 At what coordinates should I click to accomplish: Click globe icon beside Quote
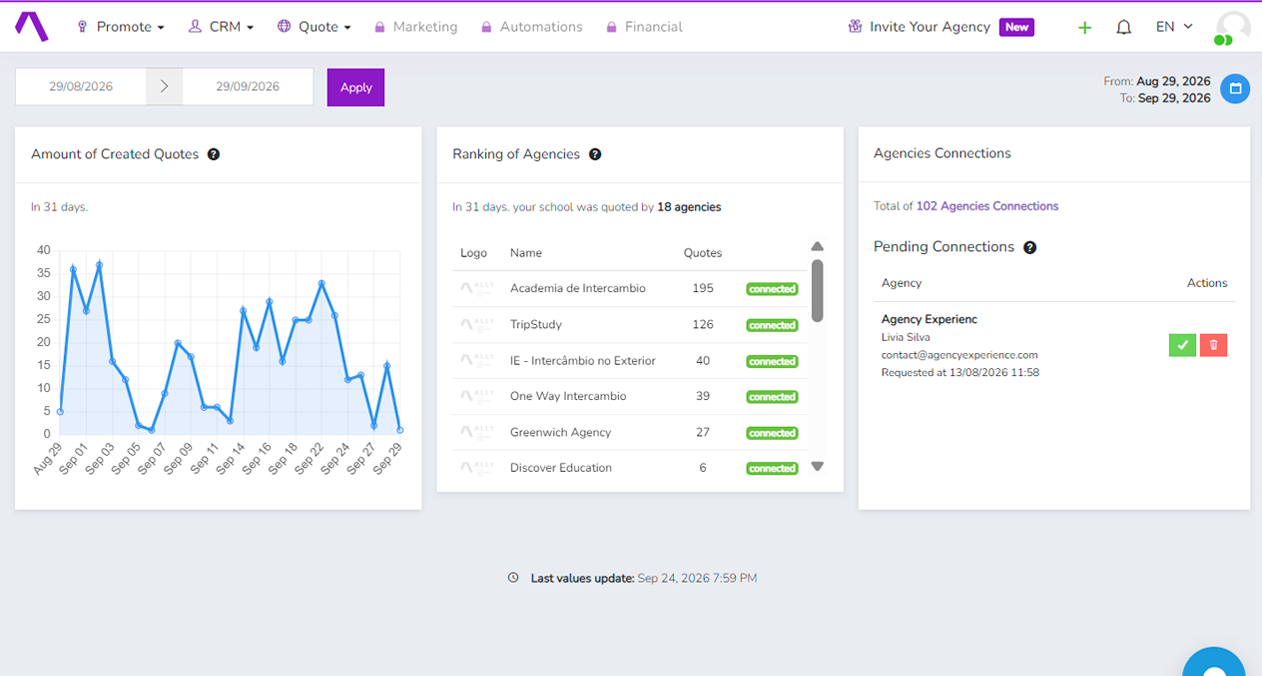[x=284, y=27]
